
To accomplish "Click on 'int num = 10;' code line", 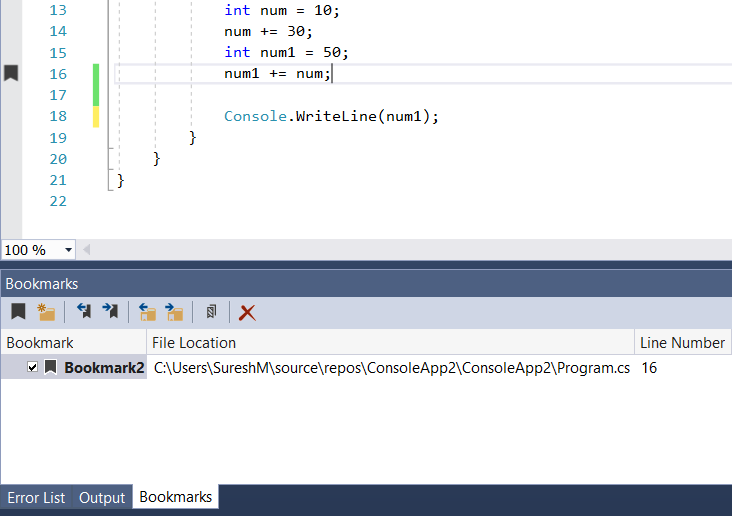I will pos(282,10).
